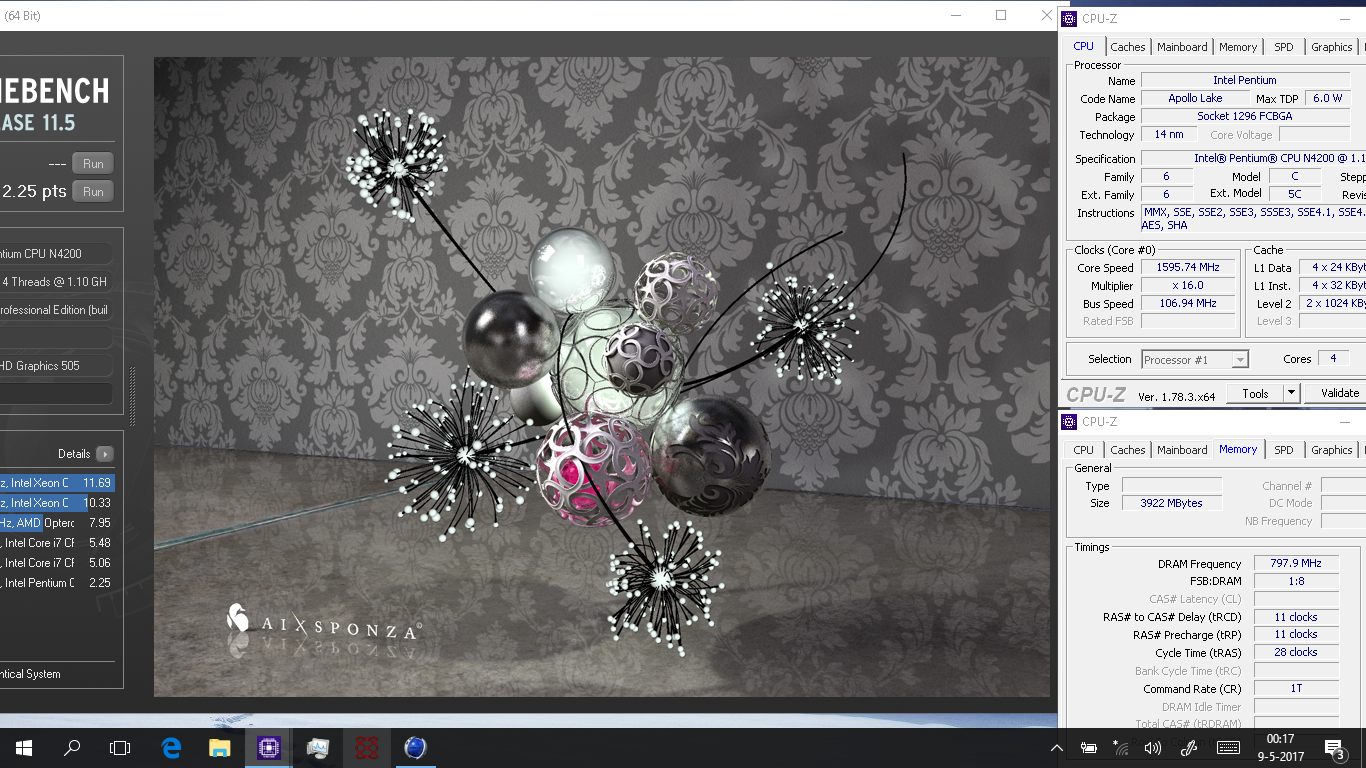Open the SPD tab in upper CPU-Z window
The image size is (1366, 768).
click(1284, 47)
